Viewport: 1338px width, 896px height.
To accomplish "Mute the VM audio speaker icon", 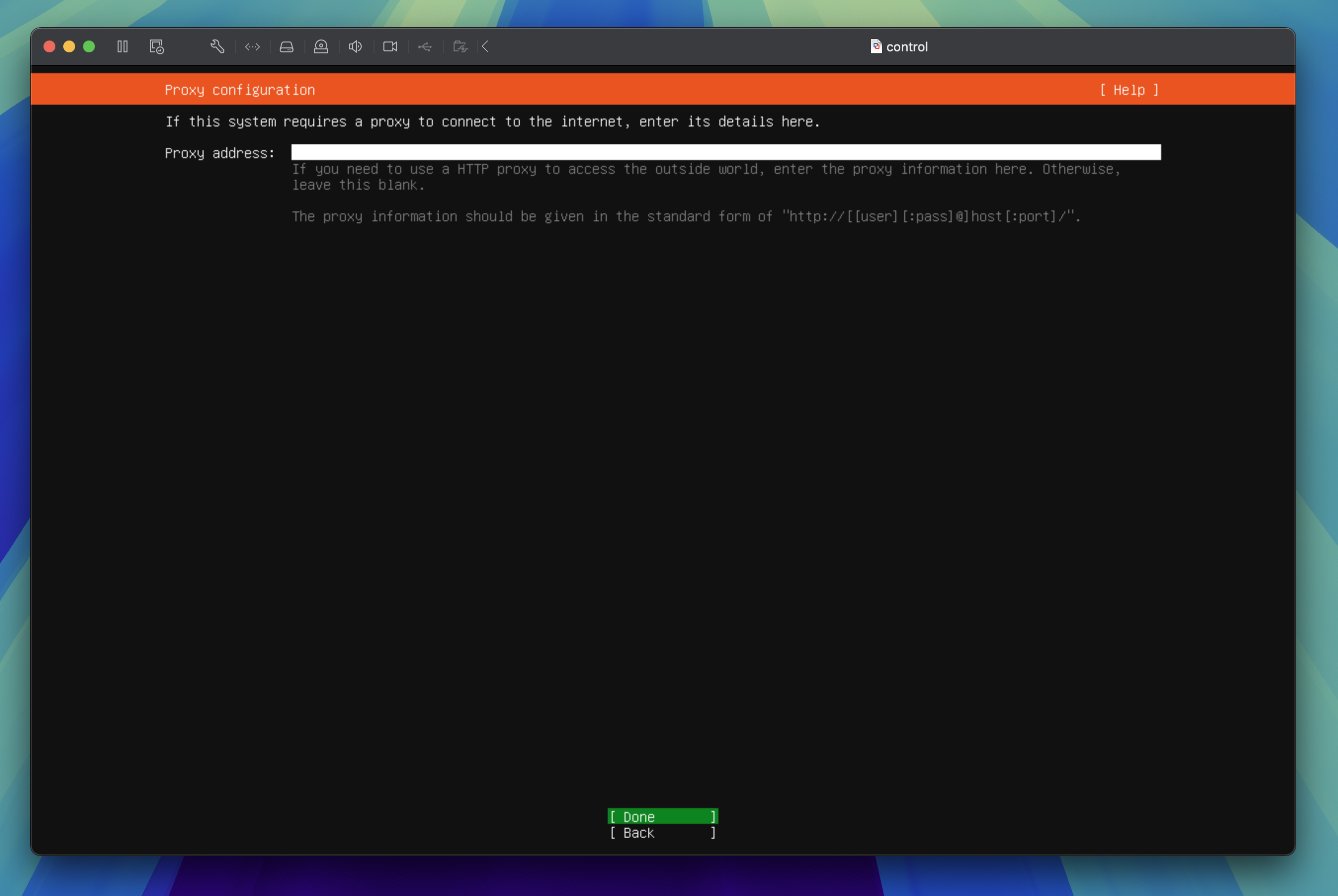I will [x=355, y=46].
